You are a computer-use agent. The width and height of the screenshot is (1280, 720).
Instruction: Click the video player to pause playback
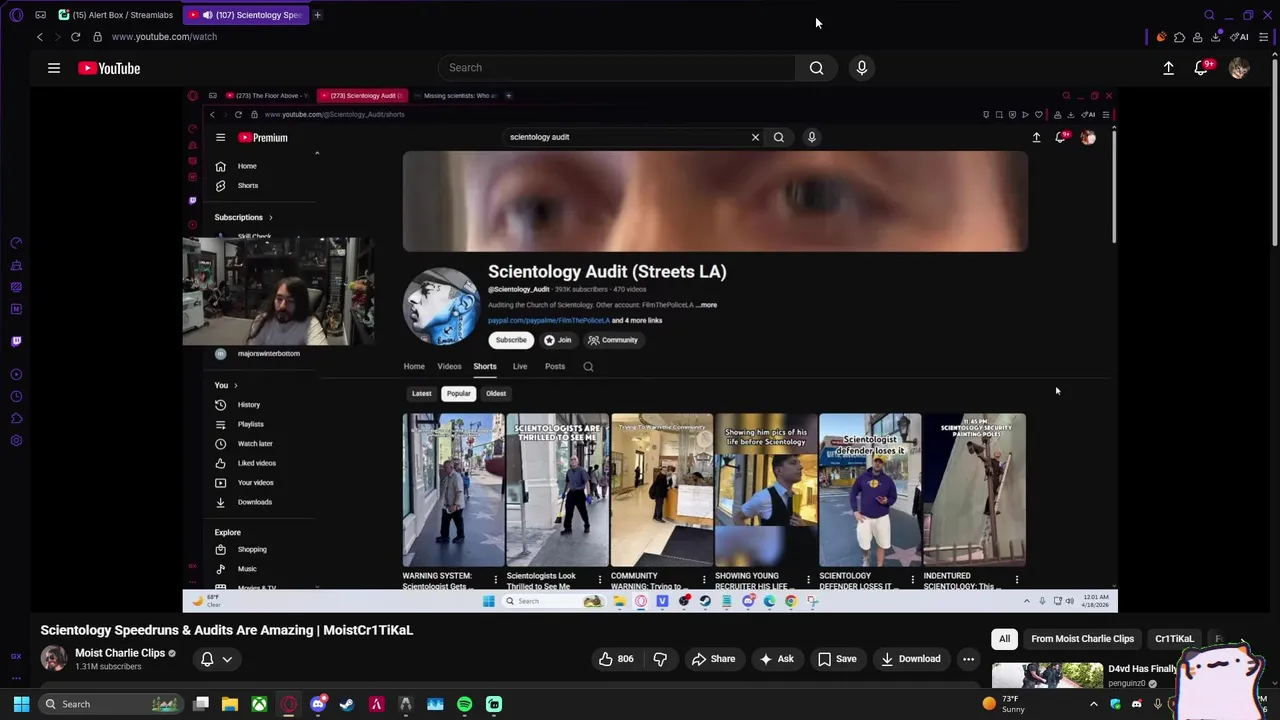coord(650,350)
